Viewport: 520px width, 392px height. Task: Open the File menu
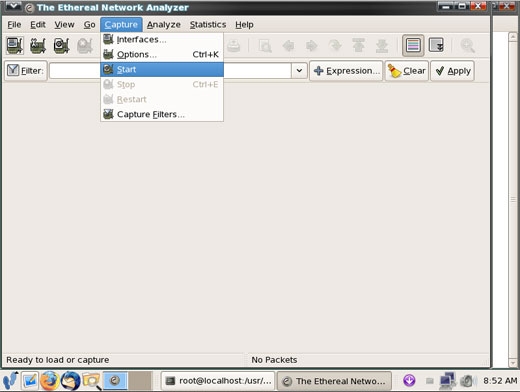coord(14,25)
